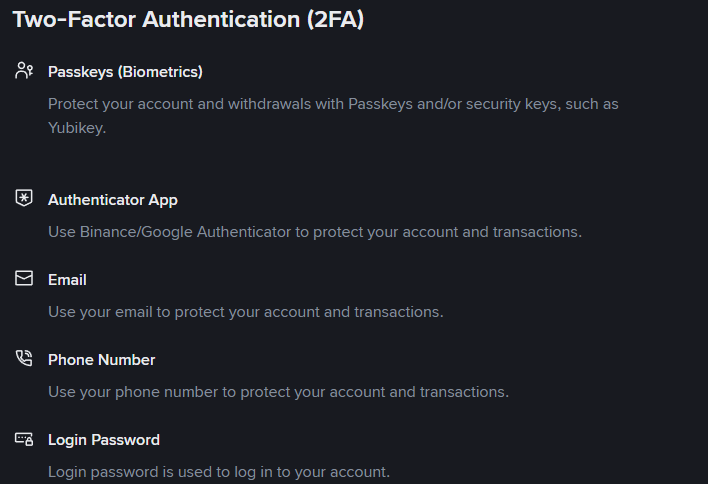Viewport: 708px width, 484px height.
Task: Open the Passkeys (Biometrics) option
Action: coord(125,72)
